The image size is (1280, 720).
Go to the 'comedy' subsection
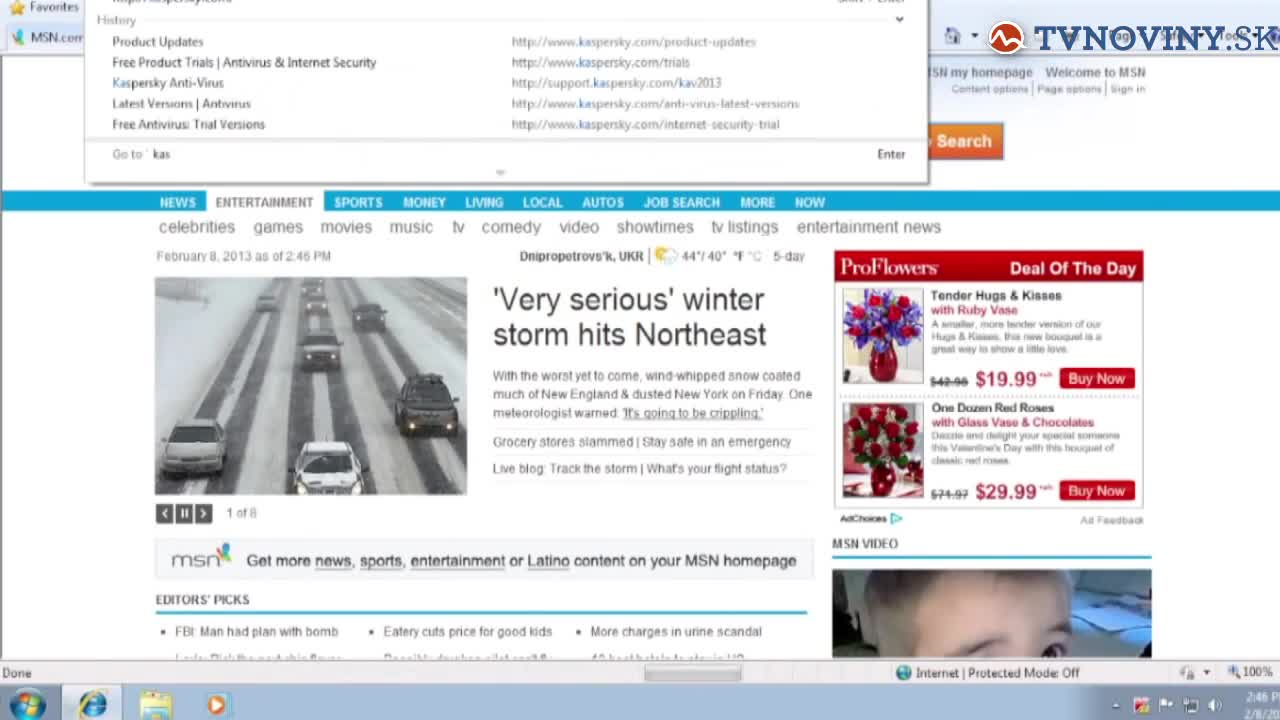click(511, 227)
